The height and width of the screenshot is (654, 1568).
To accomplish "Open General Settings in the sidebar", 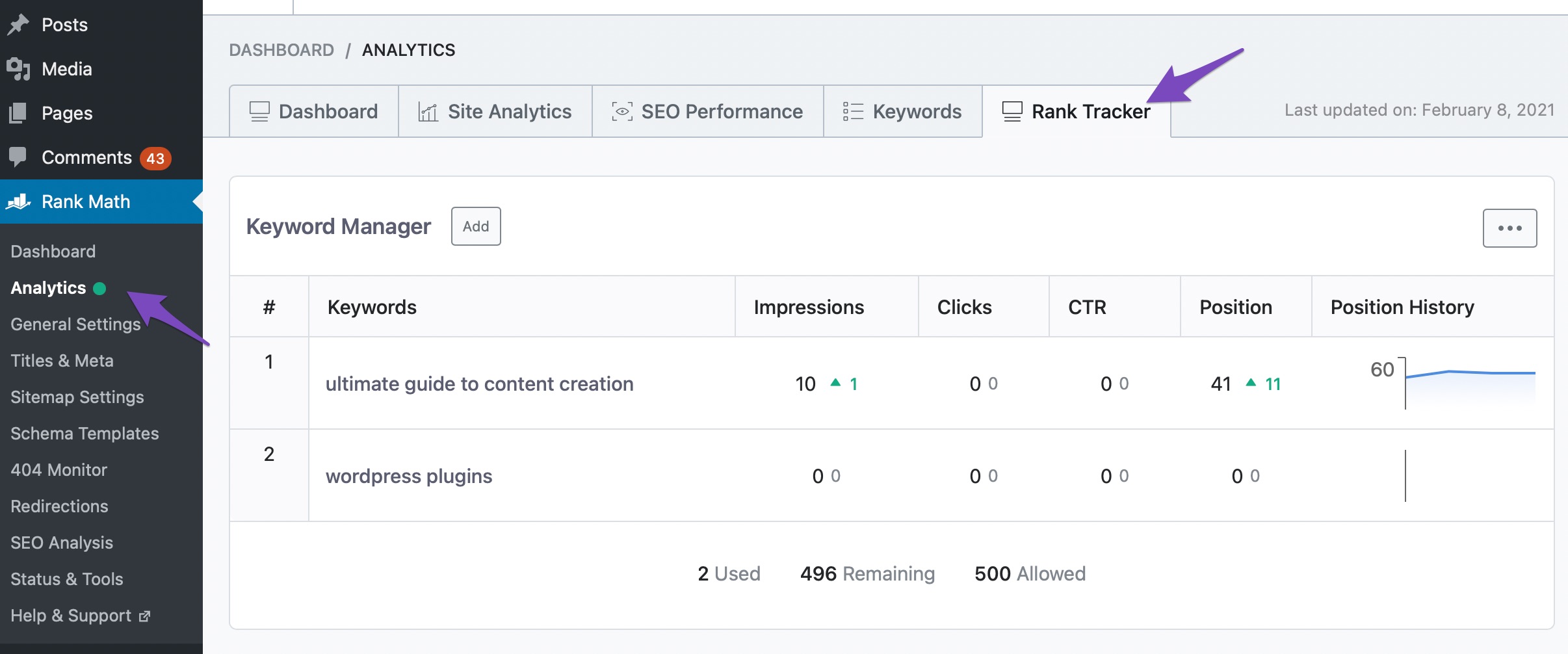I will pos(75,324).
